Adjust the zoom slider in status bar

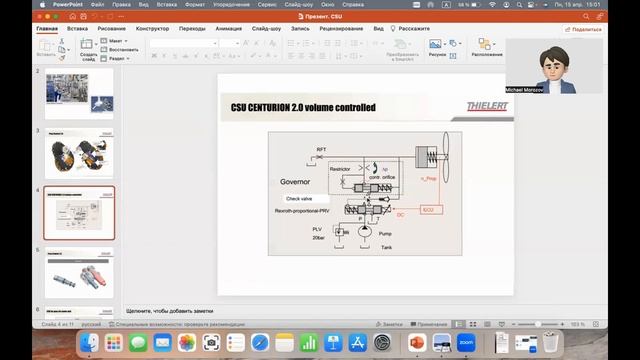[538, 324]
